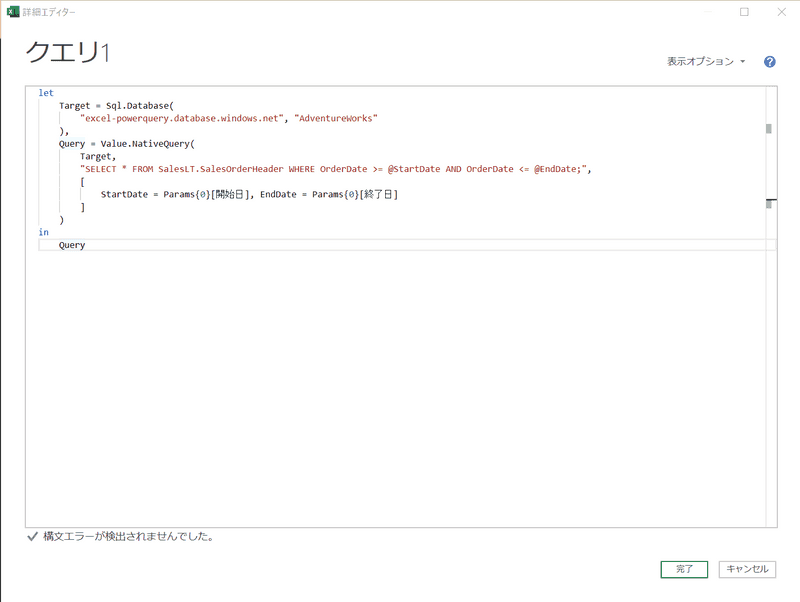
Task: Click the blue help question mark icon
Action: click(x=770, y=62)
